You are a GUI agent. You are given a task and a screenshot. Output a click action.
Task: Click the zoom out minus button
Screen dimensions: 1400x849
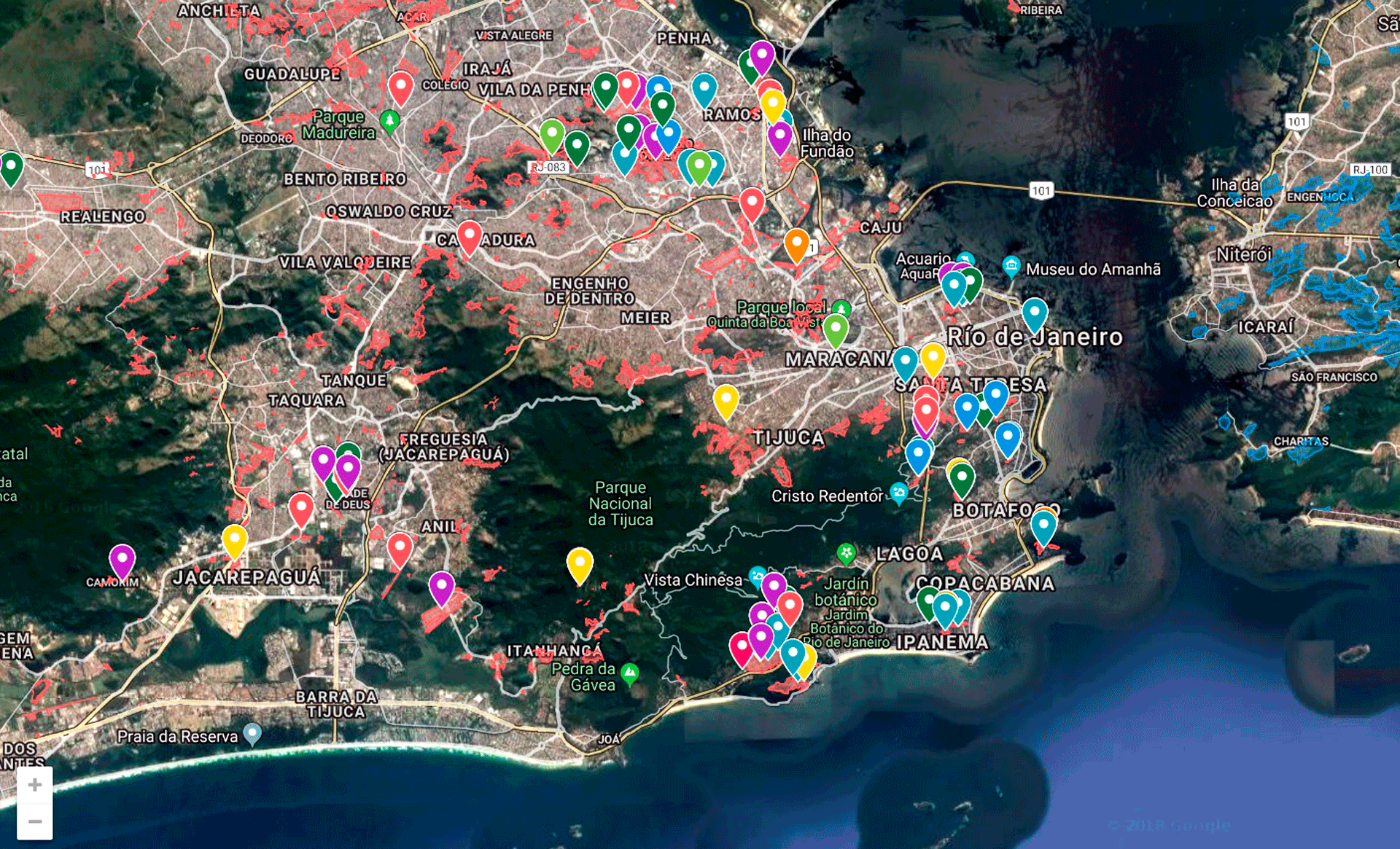34,821
